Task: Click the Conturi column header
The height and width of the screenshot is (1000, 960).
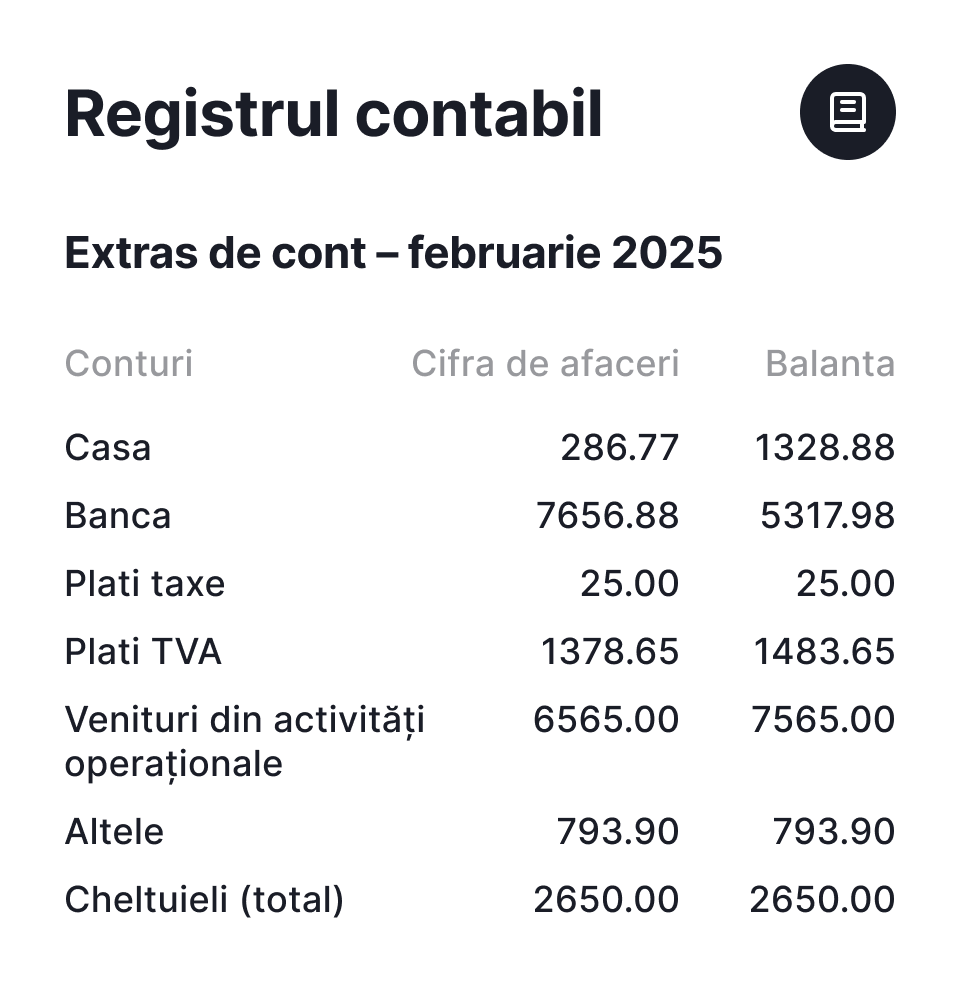Action: pos(129,364)
